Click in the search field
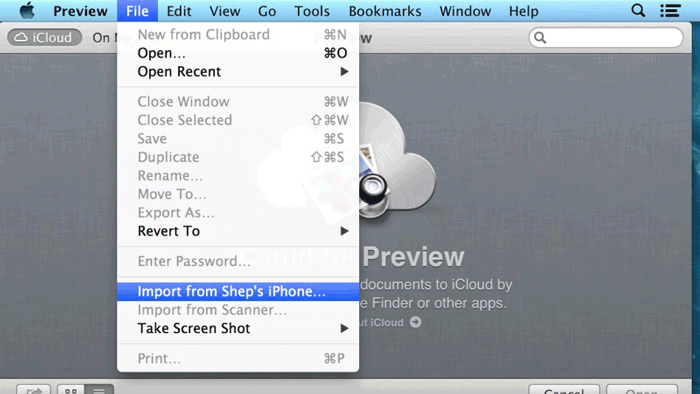Image resolution: width=700 pixels, height=394 pixels. click(x=606, y=37)
